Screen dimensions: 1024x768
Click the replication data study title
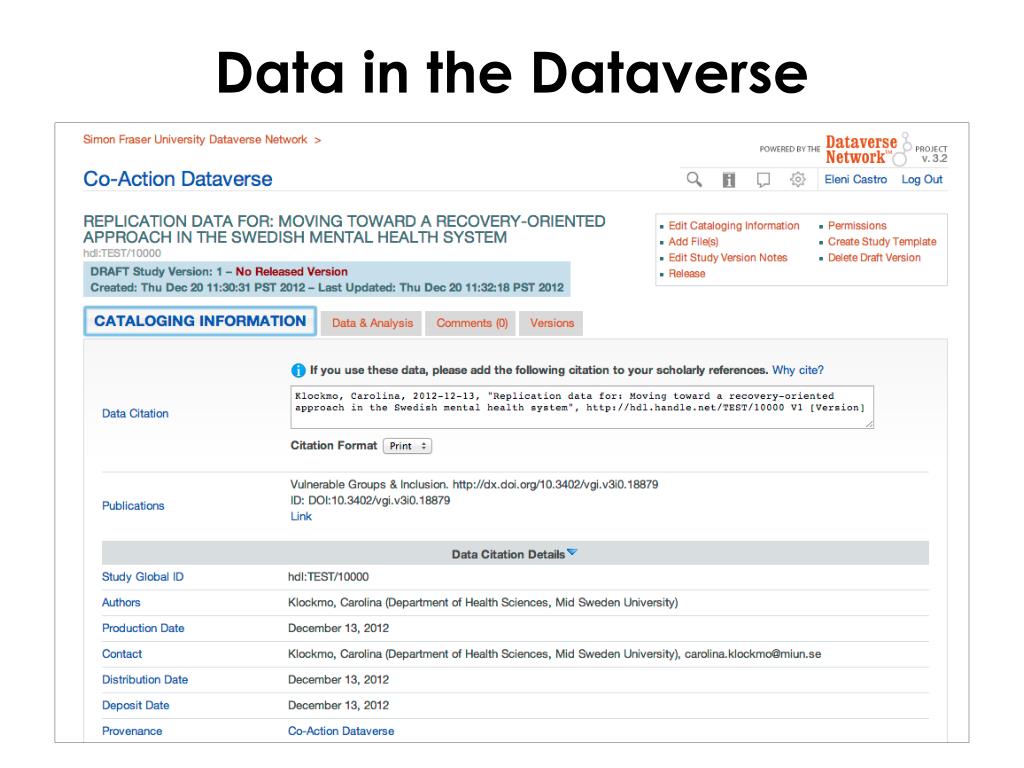(344, 229)
